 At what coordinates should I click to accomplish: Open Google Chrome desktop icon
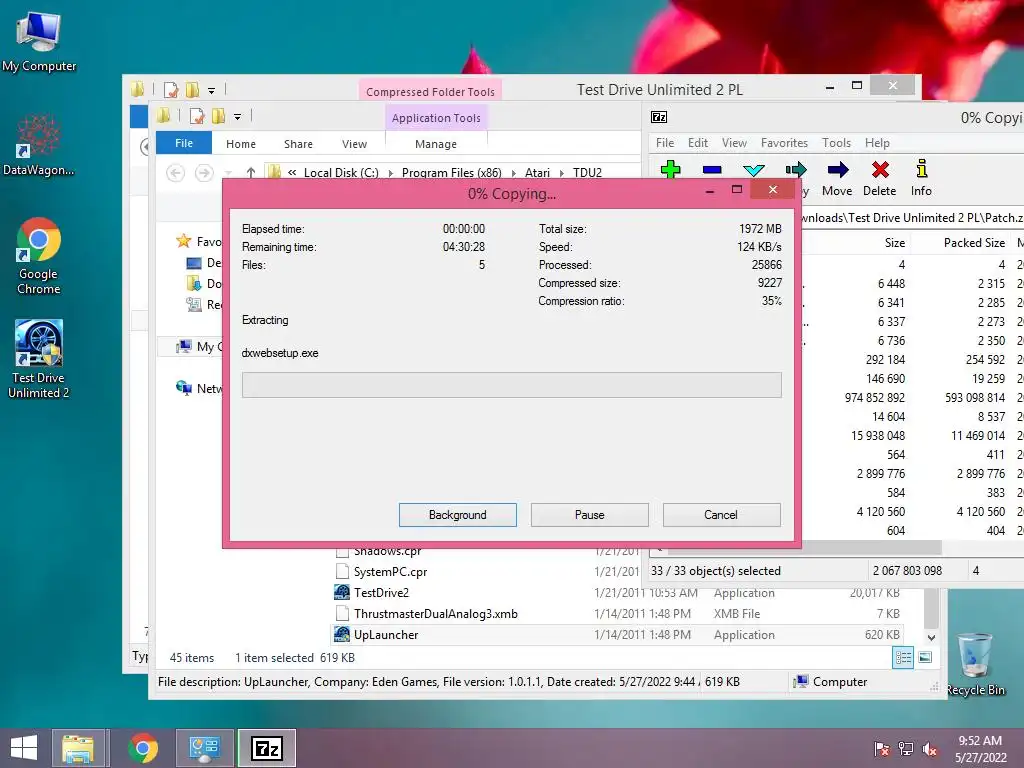click(x=39, y=256)
